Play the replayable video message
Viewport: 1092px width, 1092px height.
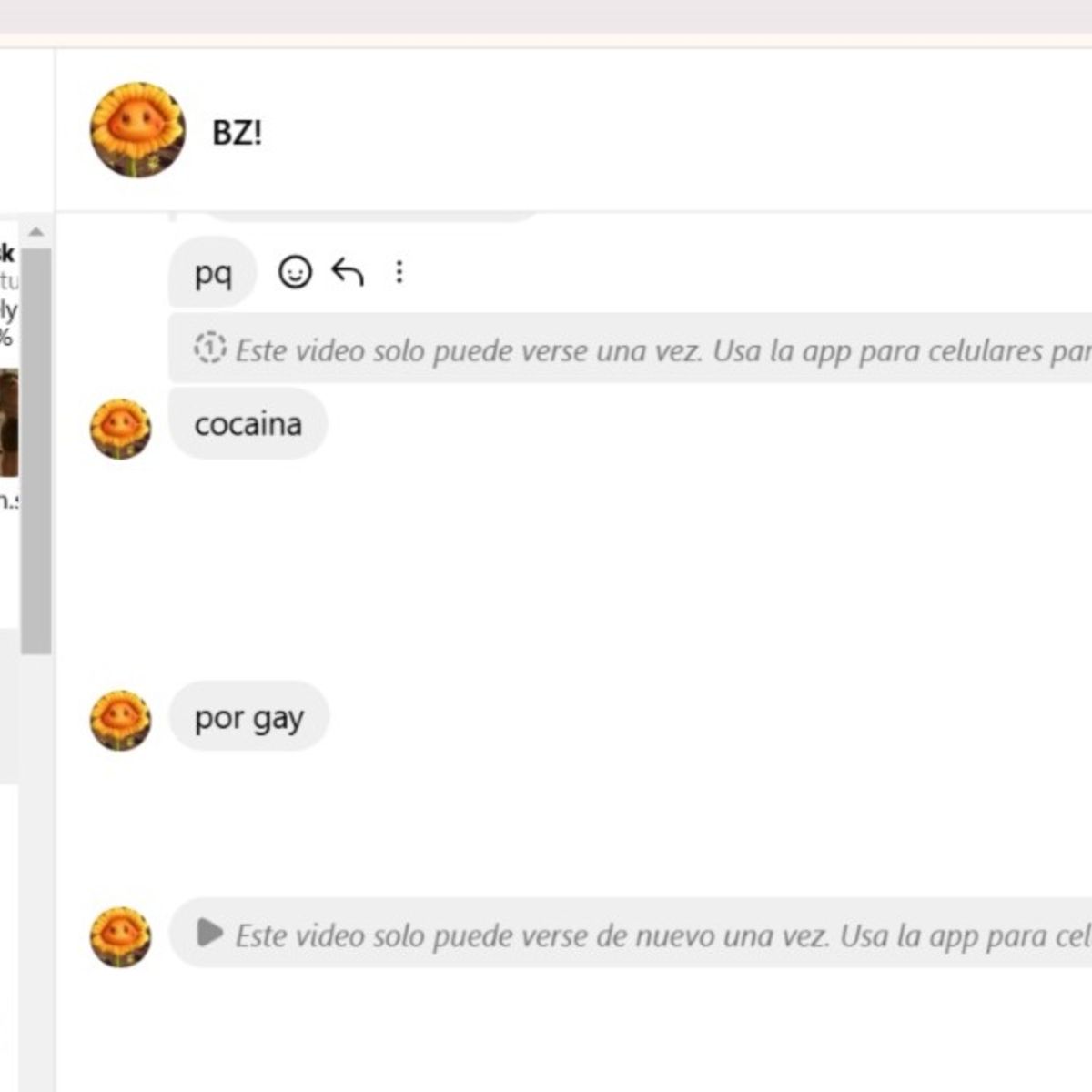click(209, 933)
